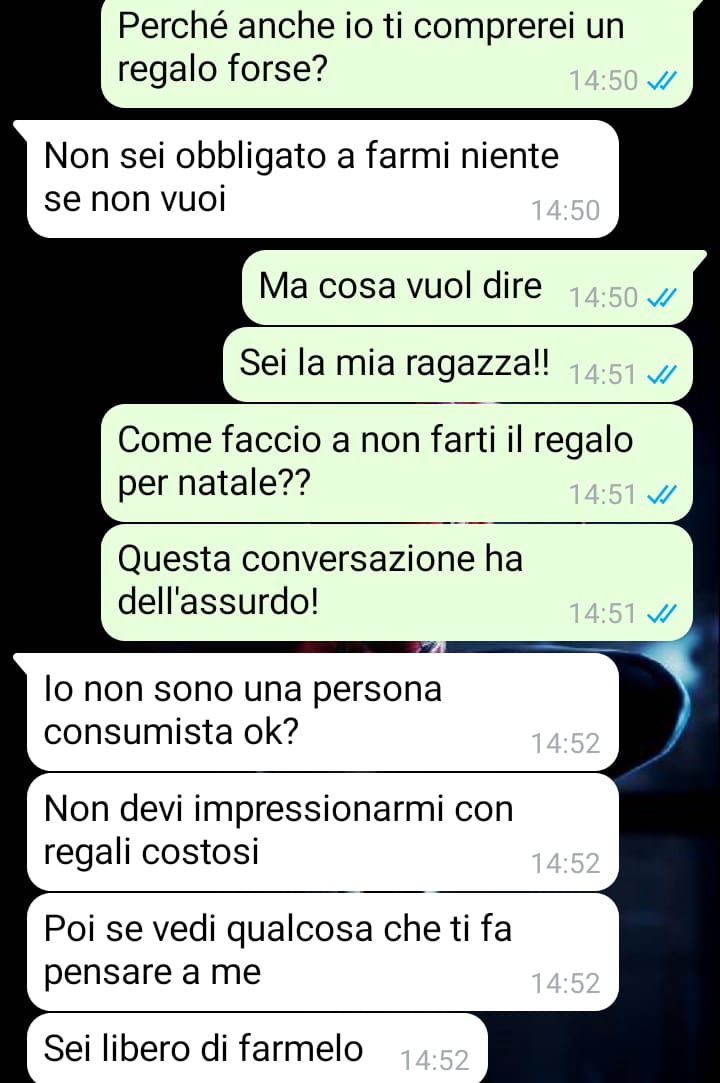Tap the read checkmarks on 'Sei la mia ragazza!!' message
The height and width of the screenshot is (1083, 720).
pos(661,374)
